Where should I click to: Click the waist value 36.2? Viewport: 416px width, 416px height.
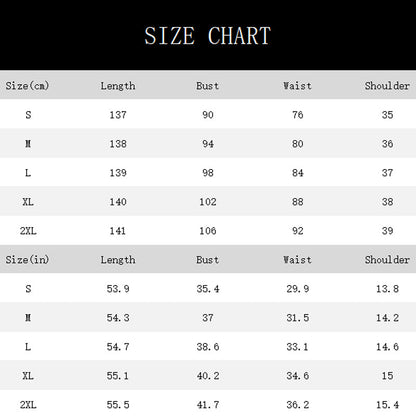[298, 405]
